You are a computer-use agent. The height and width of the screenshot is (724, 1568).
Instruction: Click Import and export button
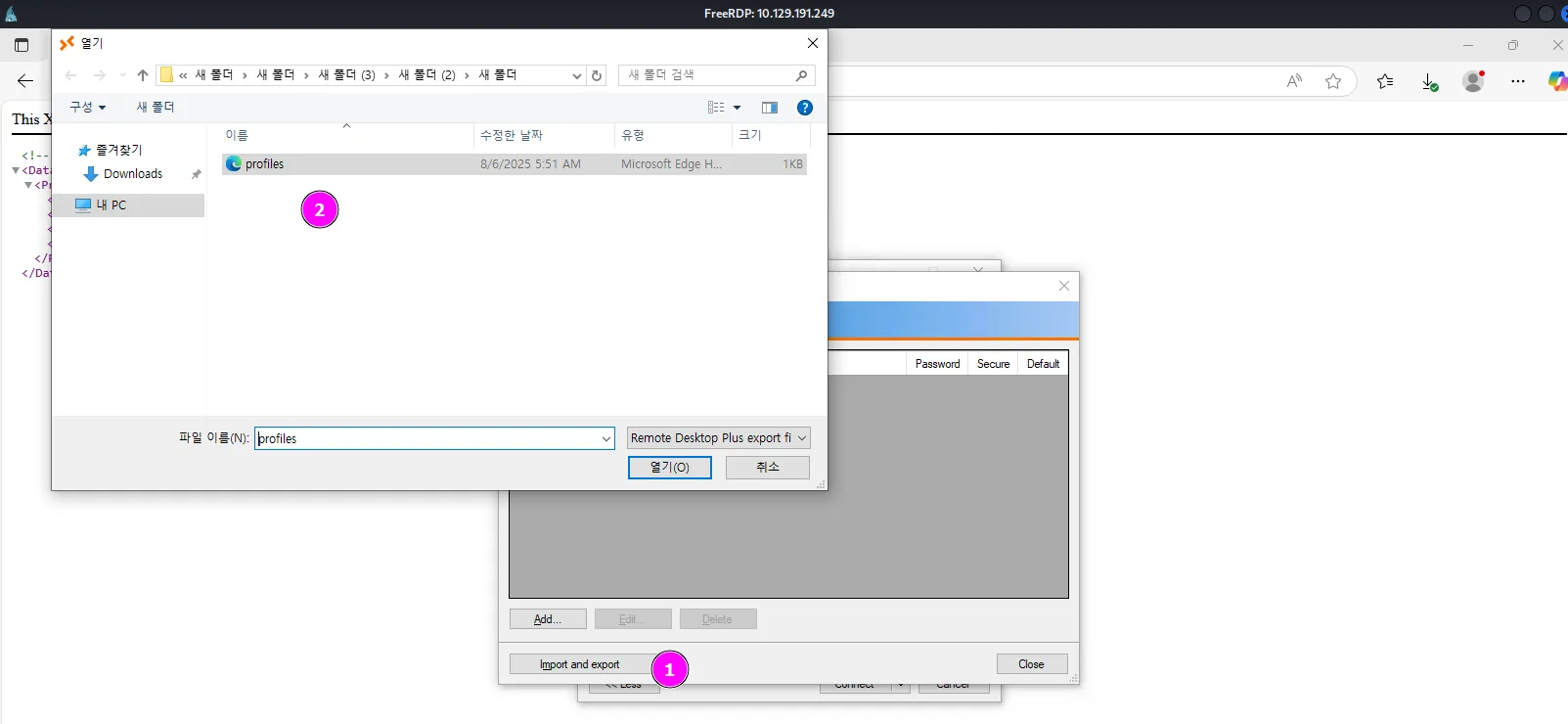580,664
